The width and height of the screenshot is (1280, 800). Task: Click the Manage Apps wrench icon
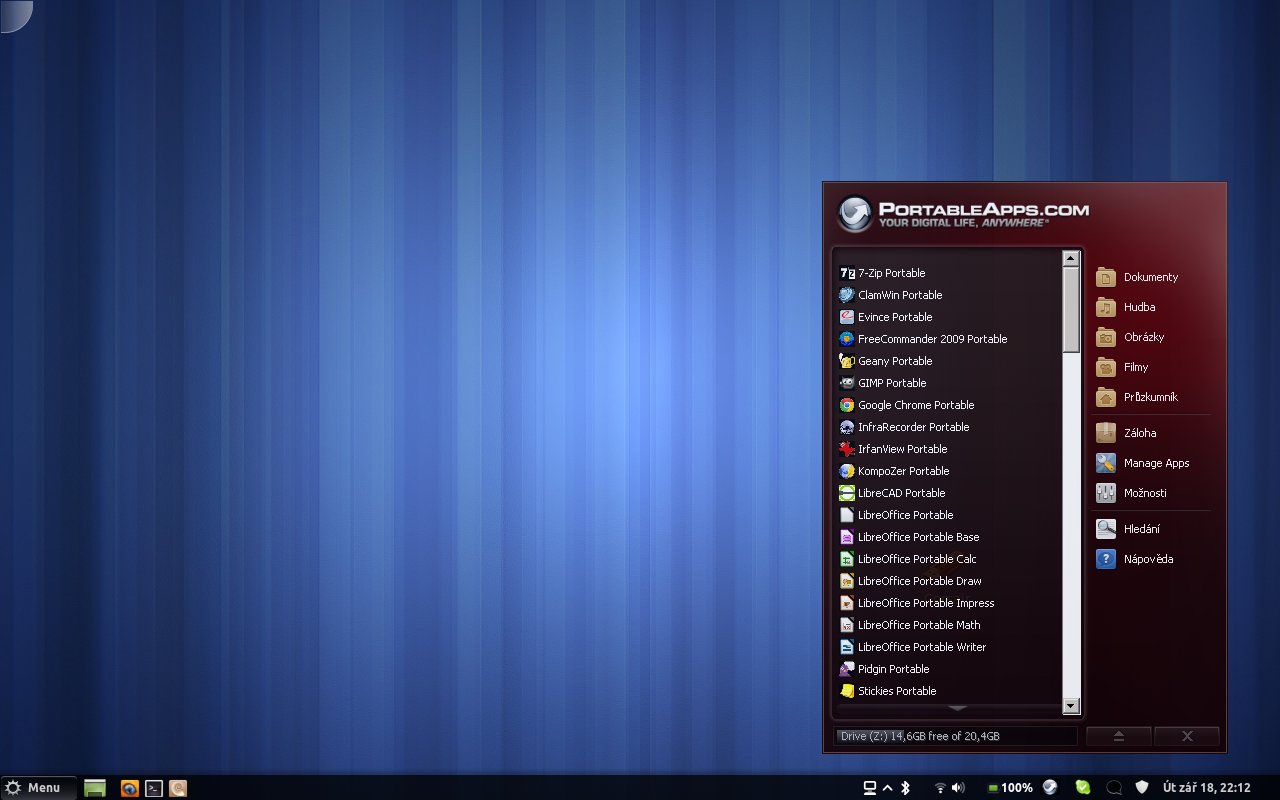click(1106, 463)
